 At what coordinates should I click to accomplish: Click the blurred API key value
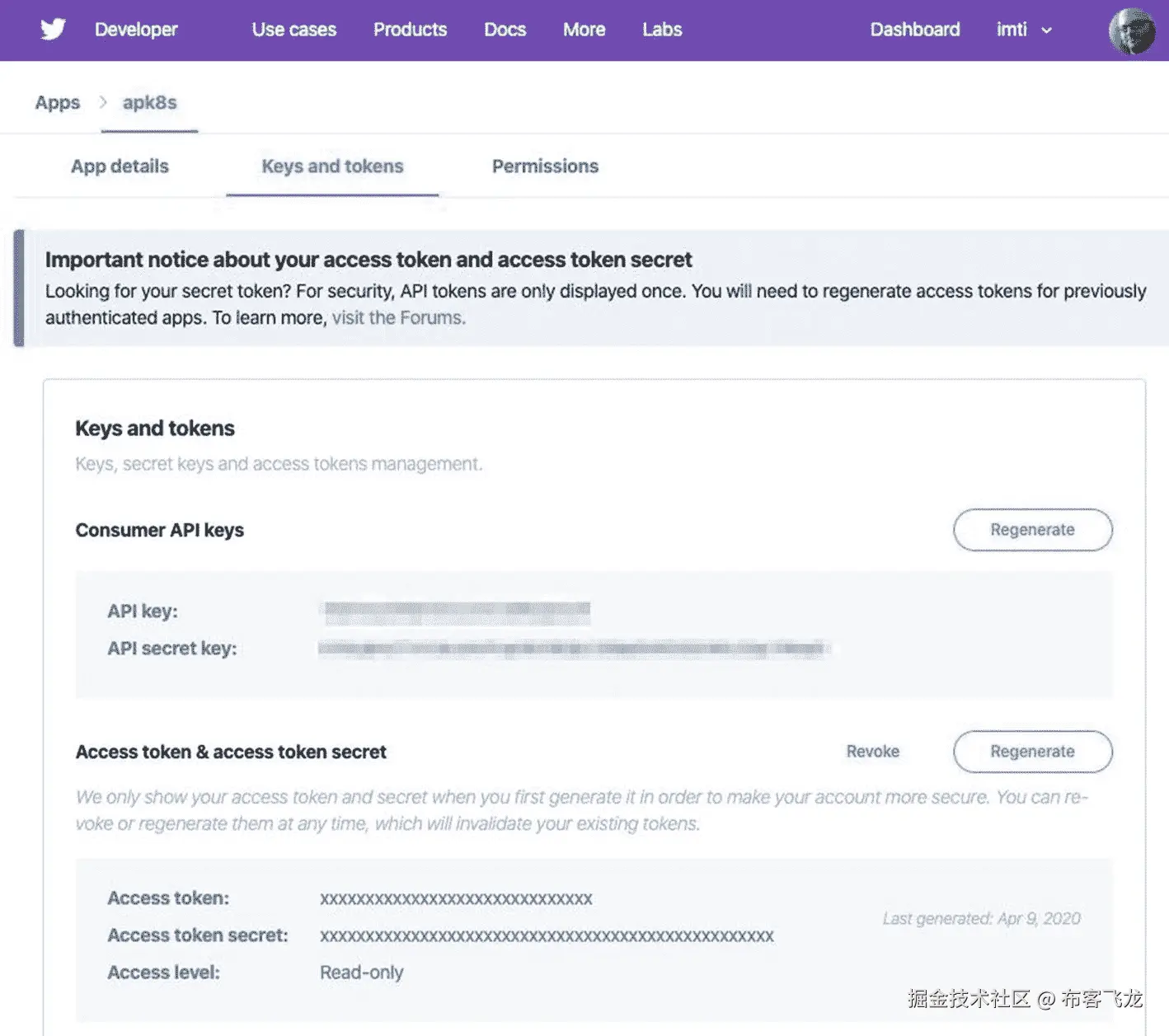tap(458, 612)
